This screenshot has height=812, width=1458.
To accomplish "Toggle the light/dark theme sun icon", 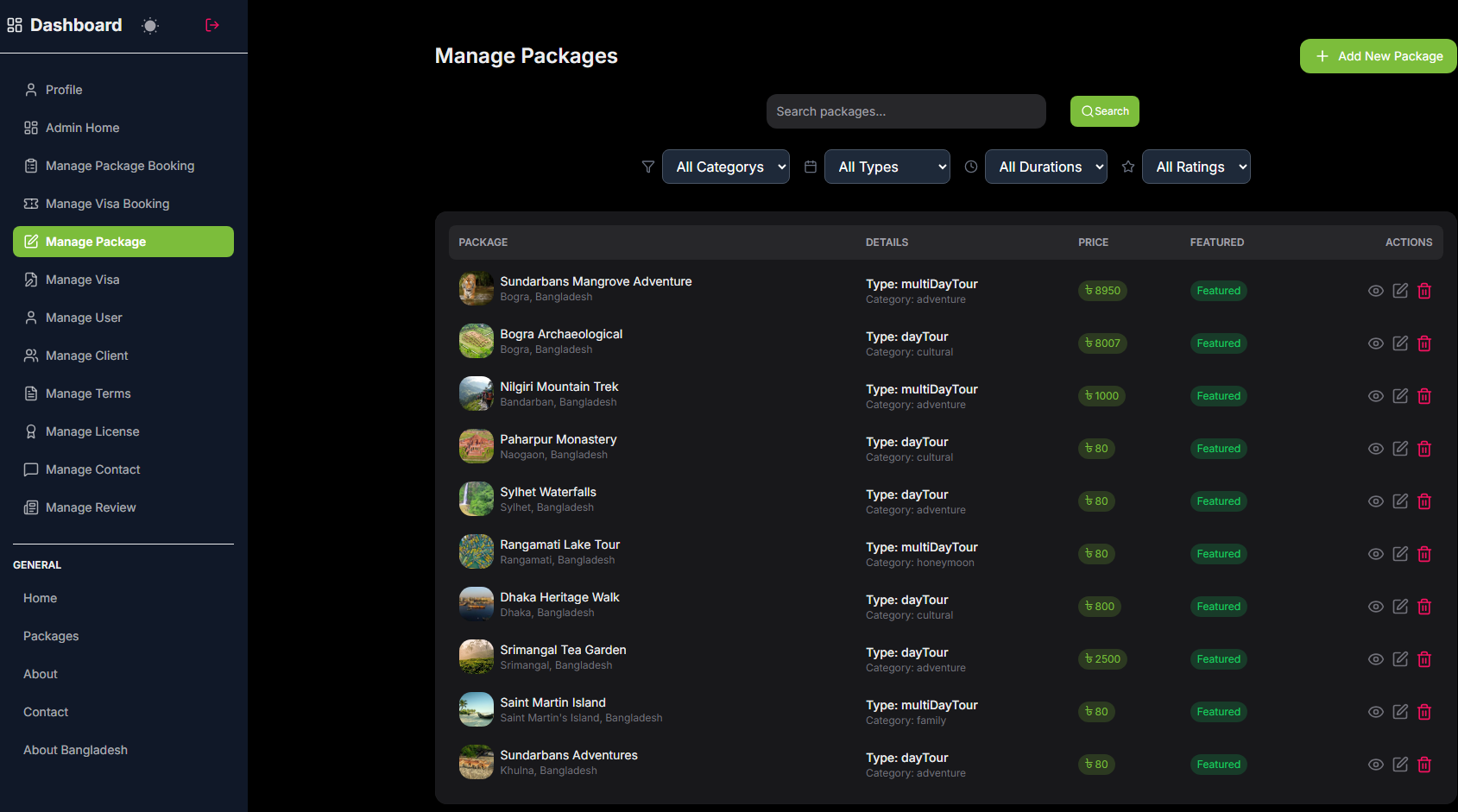I will point(150,26).
